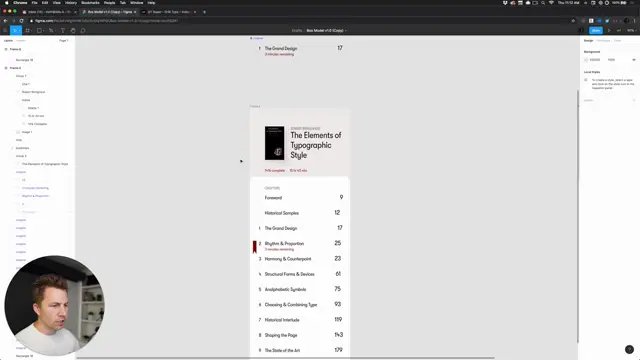The height and width of the screenshot is (360, 640).
Task: Switch to the Layers tab
Action: (8, 41)
